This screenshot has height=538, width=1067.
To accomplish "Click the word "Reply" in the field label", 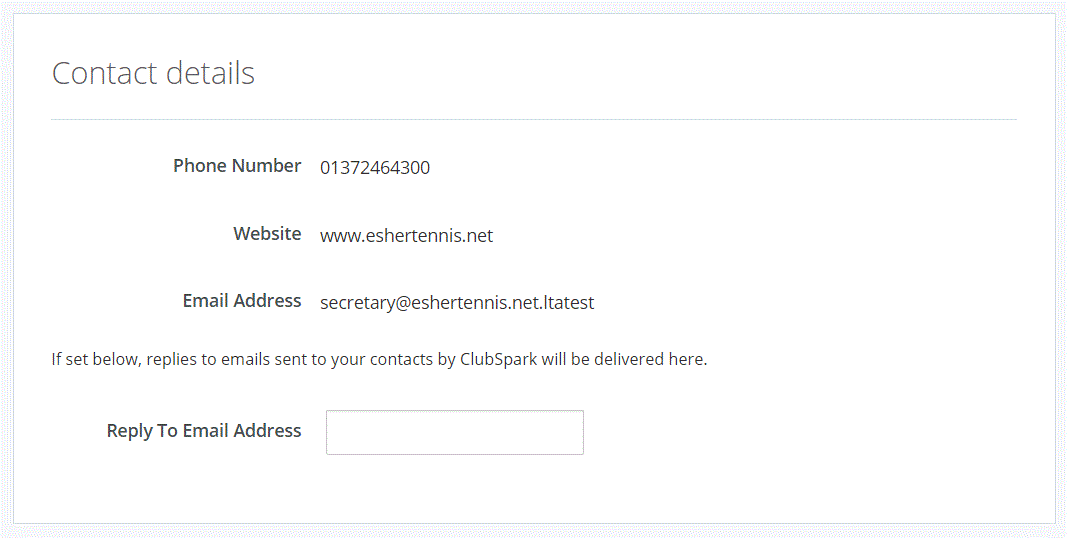I will click(129, 431).
